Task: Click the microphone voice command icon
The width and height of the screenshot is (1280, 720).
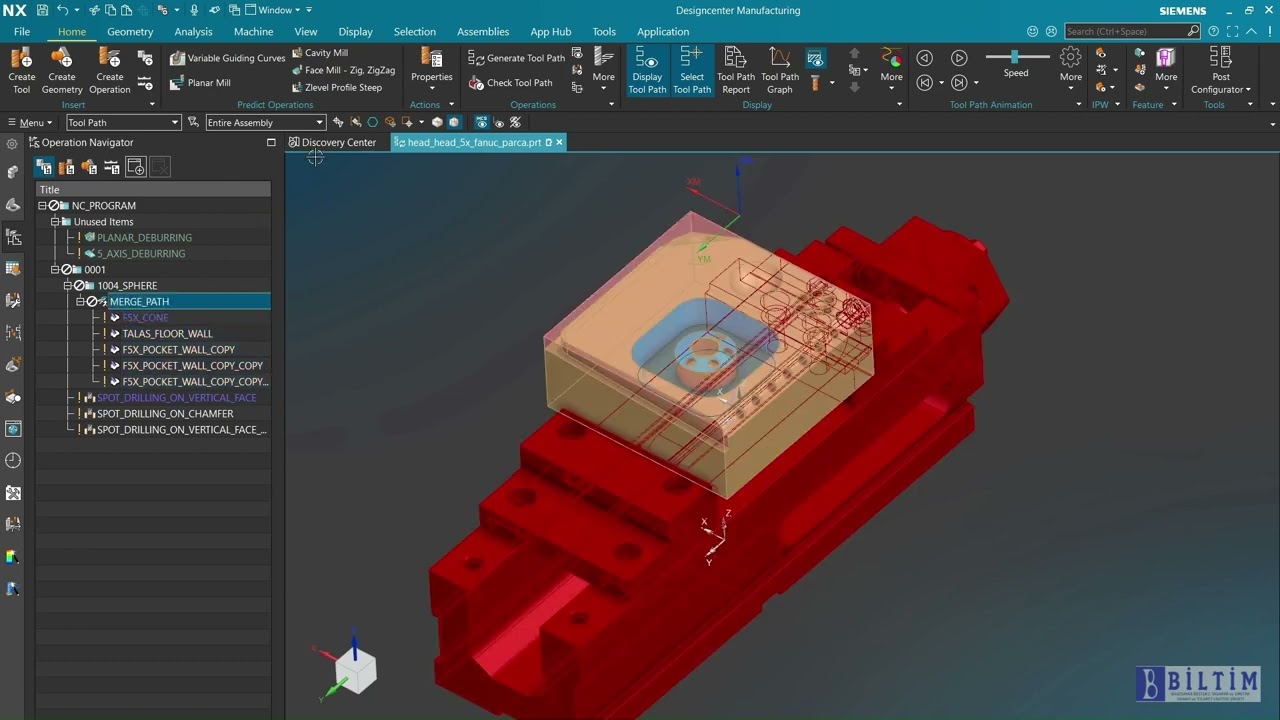Action: 194,10
